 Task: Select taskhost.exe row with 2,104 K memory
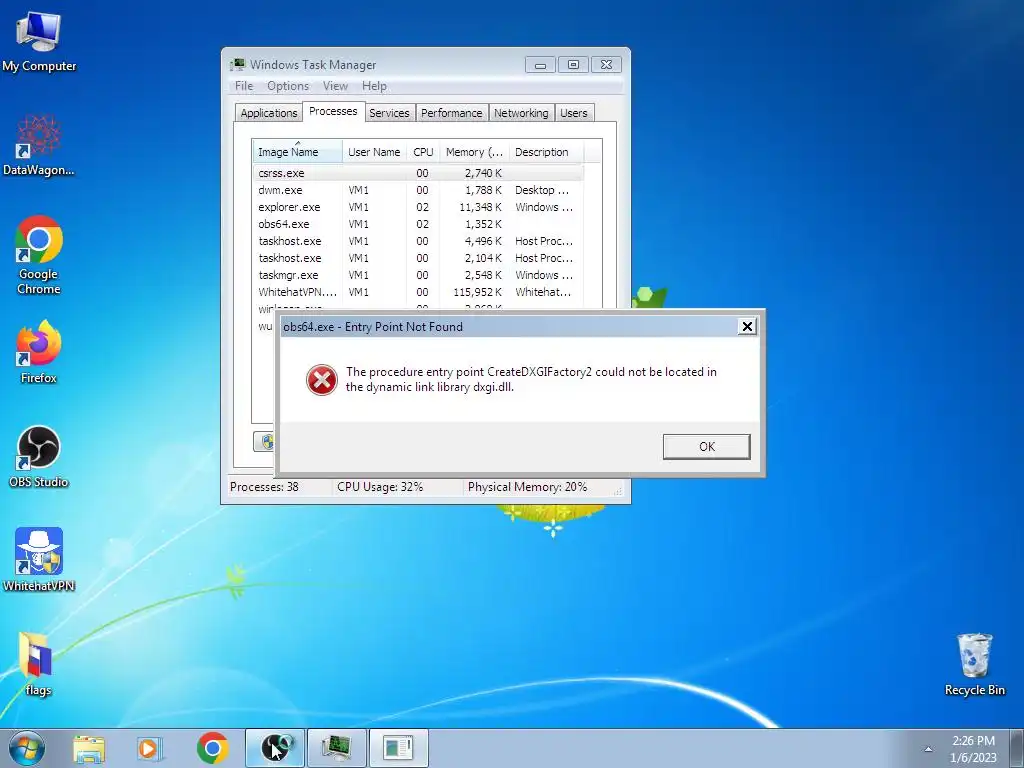(418, 258)
